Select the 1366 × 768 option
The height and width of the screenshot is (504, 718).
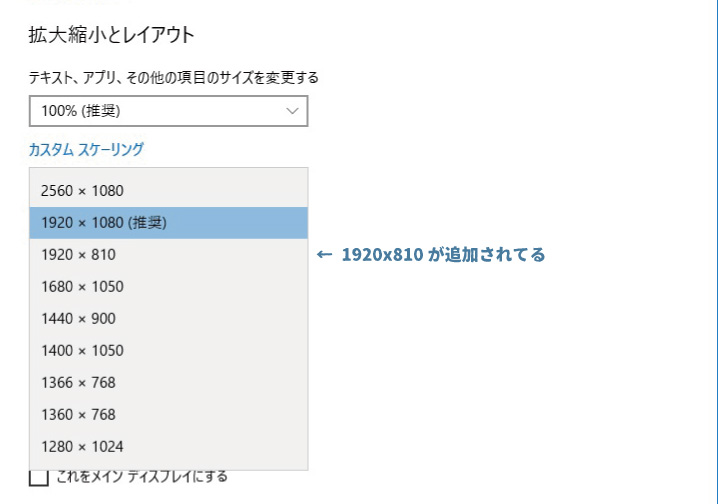point(169,383)
